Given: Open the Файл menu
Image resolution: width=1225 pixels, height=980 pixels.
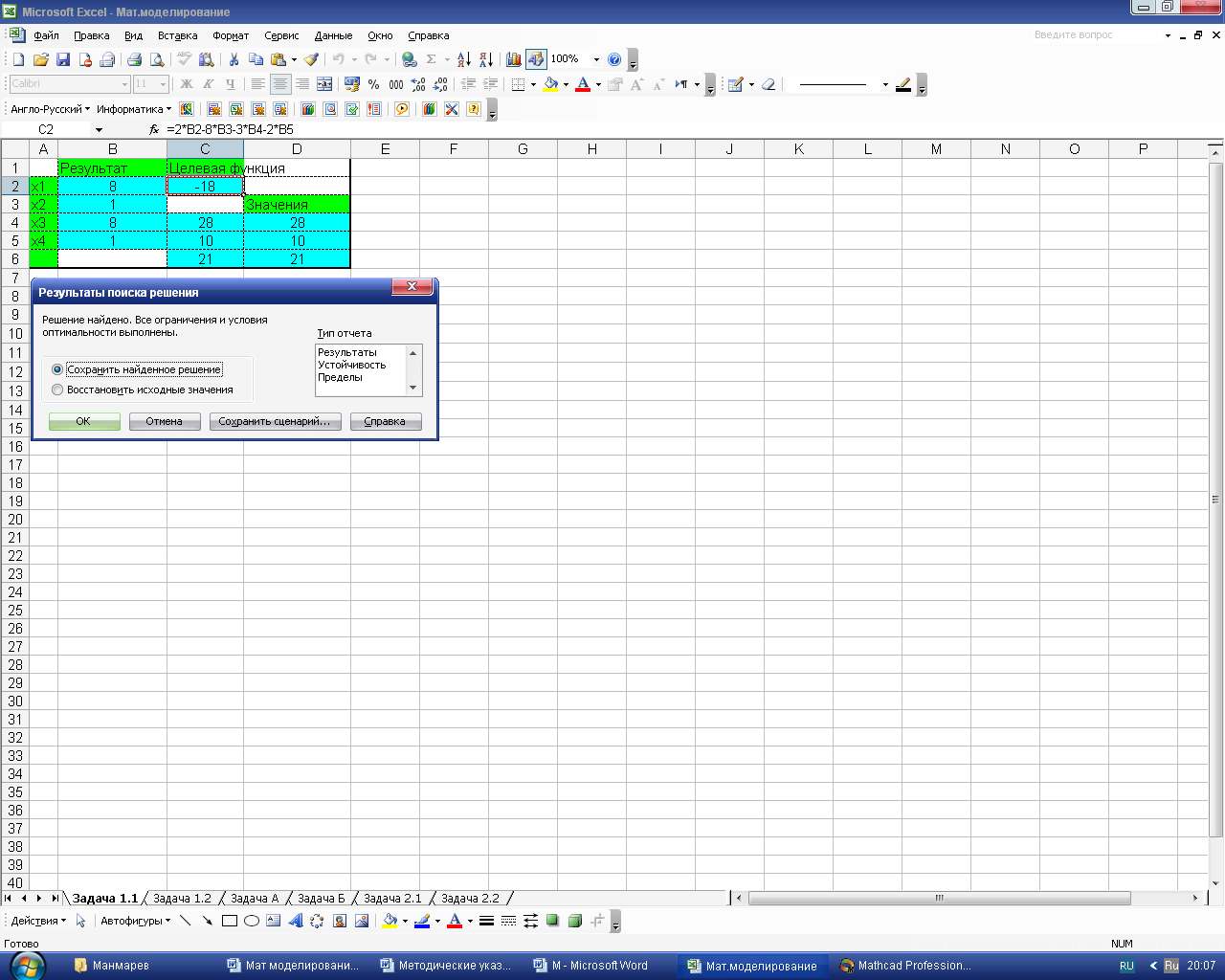Looking at the screenshot, I should 46,35.
